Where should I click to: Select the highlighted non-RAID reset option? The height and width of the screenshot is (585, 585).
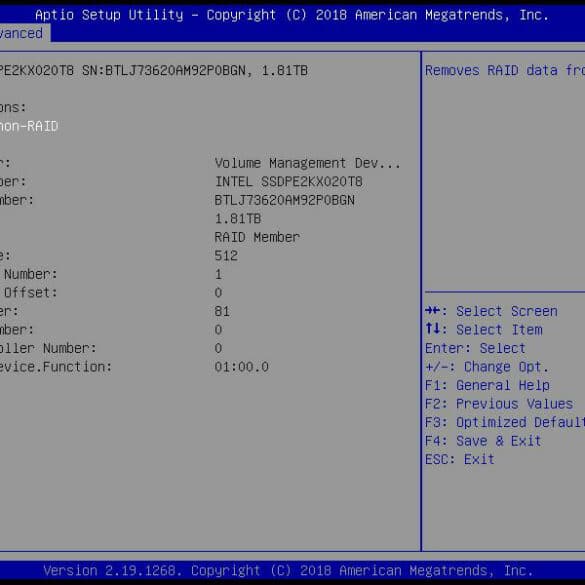click(x=29, y=126)
